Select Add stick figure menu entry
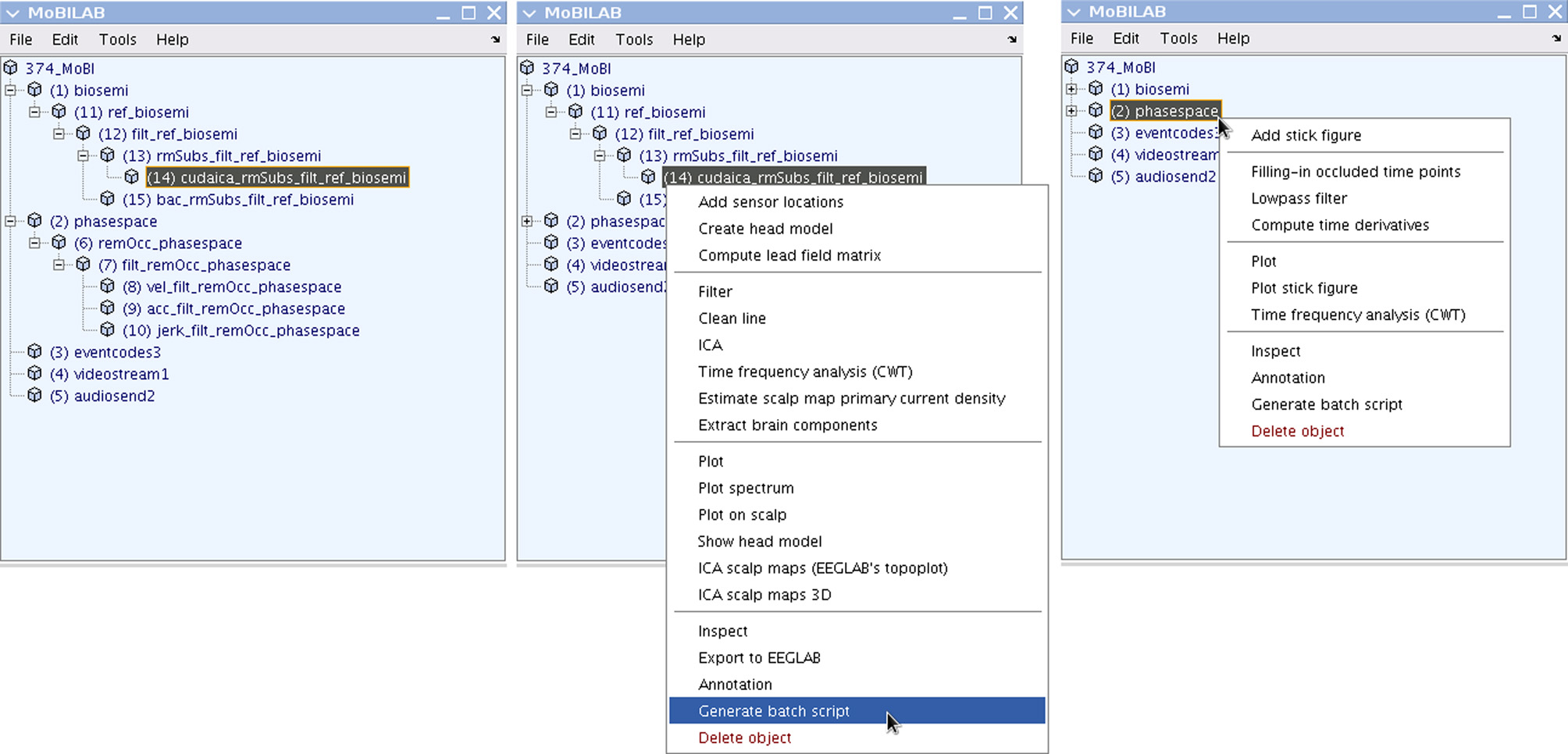Viewport: 1568px width, 754px height. pyautogui.click(x=1306, y=135)
